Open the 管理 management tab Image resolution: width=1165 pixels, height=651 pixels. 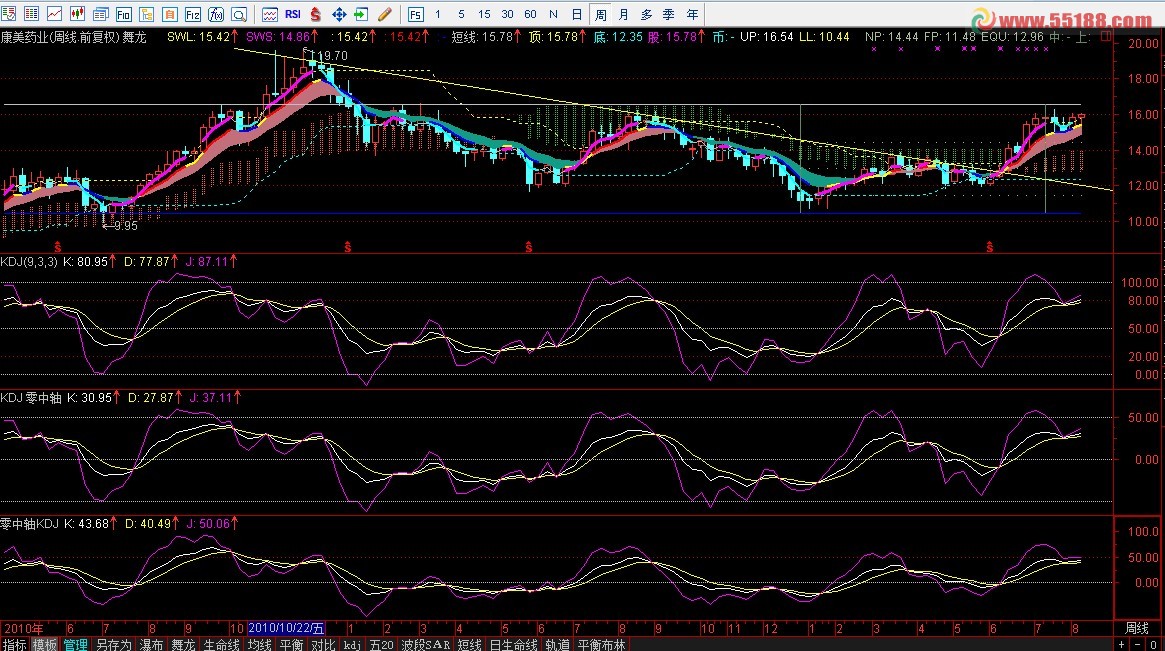[75, 644]
